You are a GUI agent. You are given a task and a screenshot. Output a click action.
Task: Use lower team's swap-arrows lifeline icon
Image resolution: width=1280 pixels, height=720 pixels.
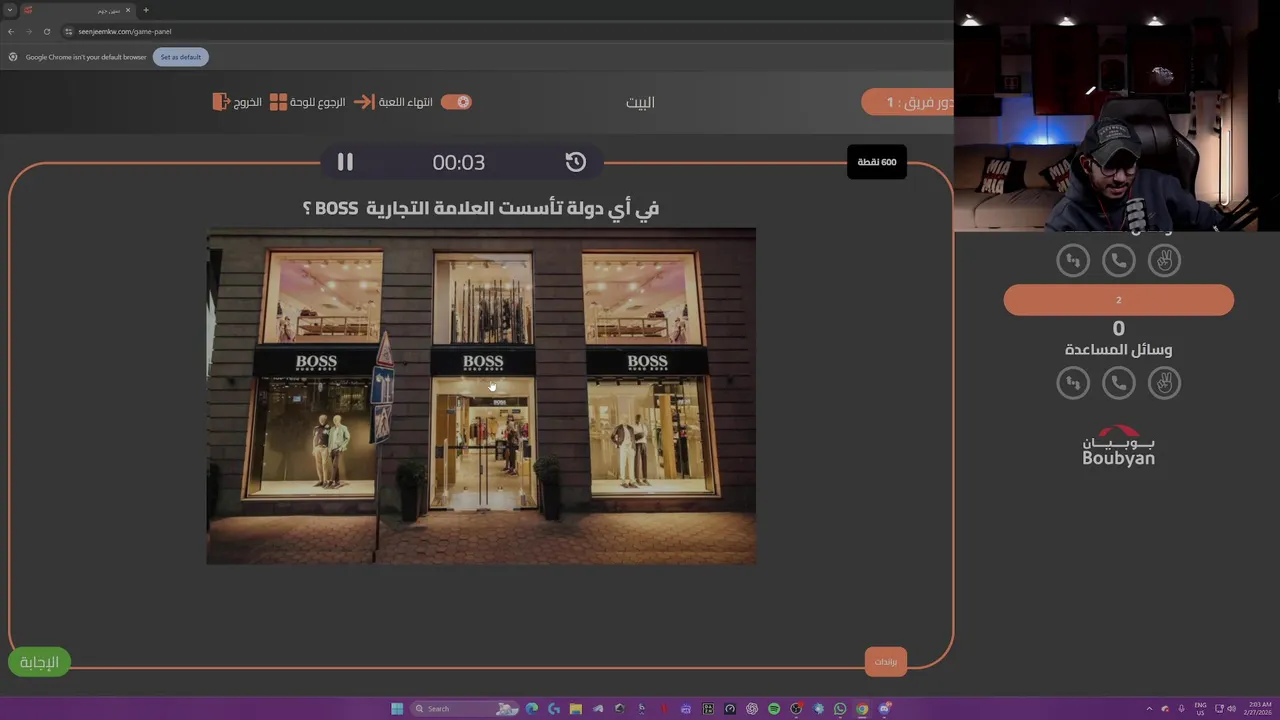(x=1073, y=383)
